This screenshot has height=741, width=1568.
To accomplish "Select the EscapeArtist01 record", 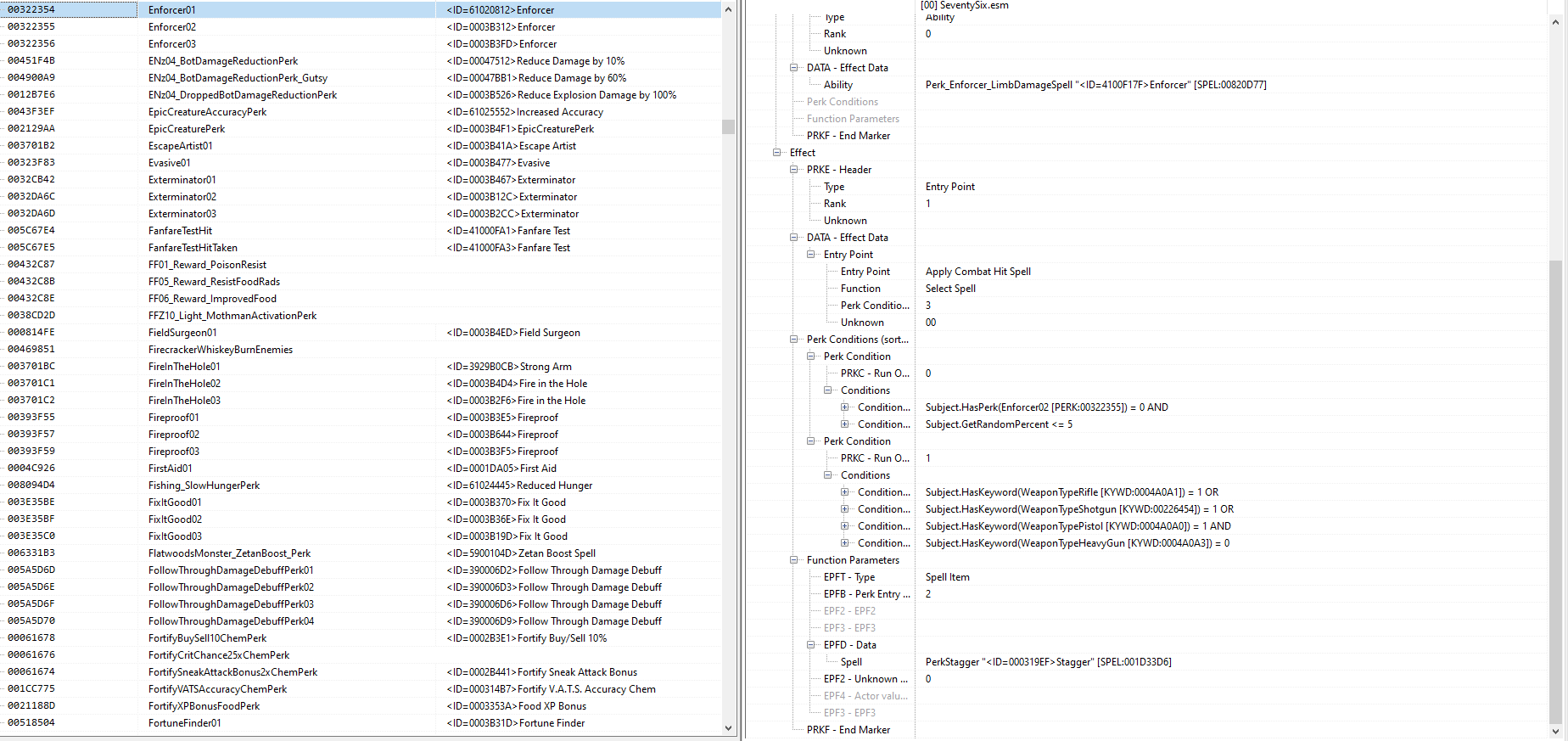I will coord(361,146).
